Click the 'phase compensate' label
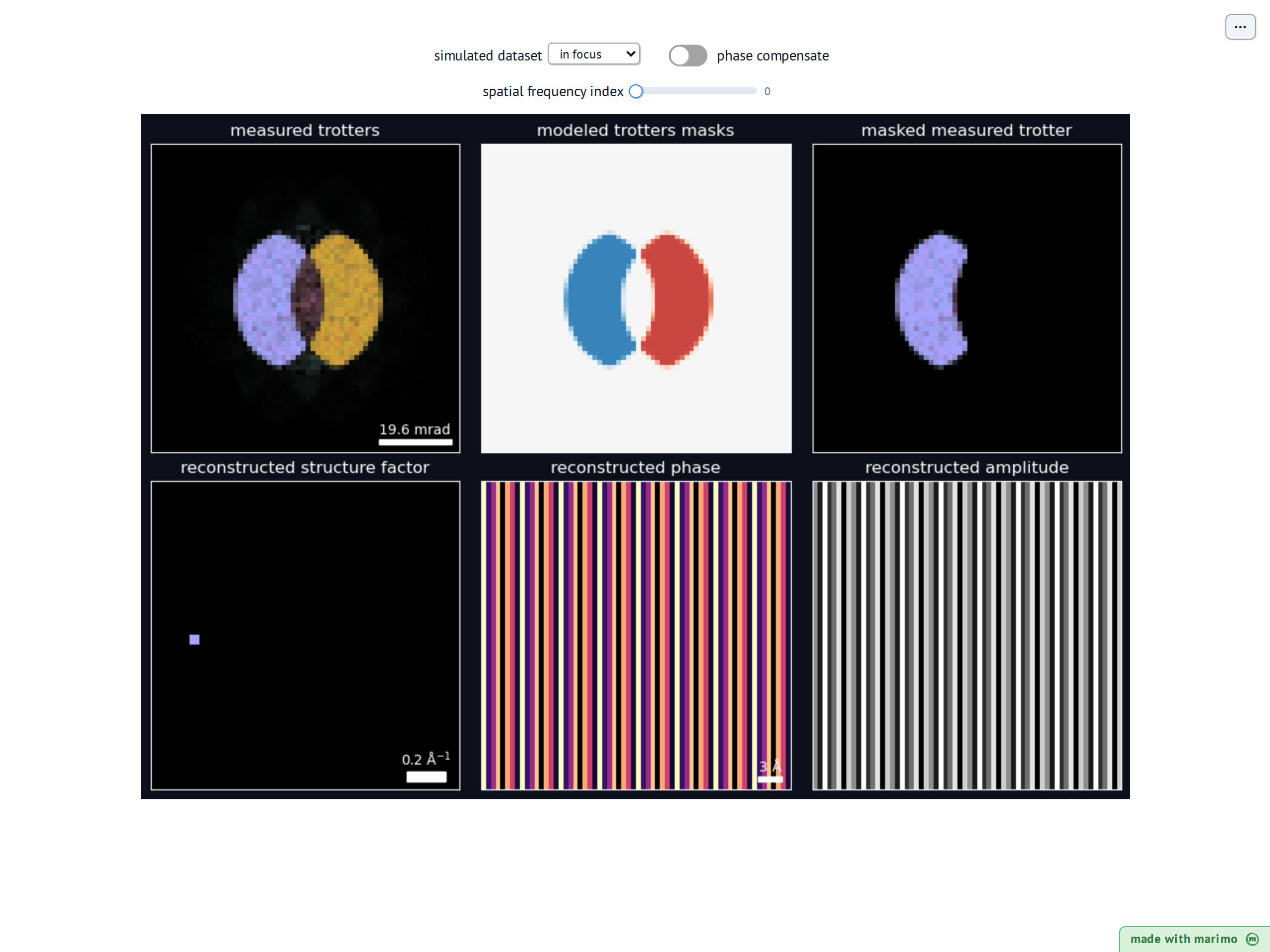 pos(773,56)
